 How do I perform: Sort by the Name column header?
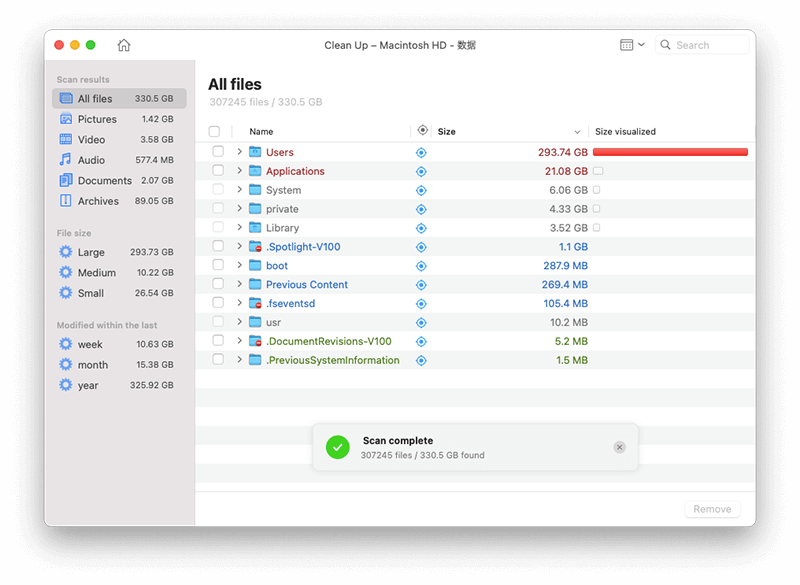(x=261, y=132)
